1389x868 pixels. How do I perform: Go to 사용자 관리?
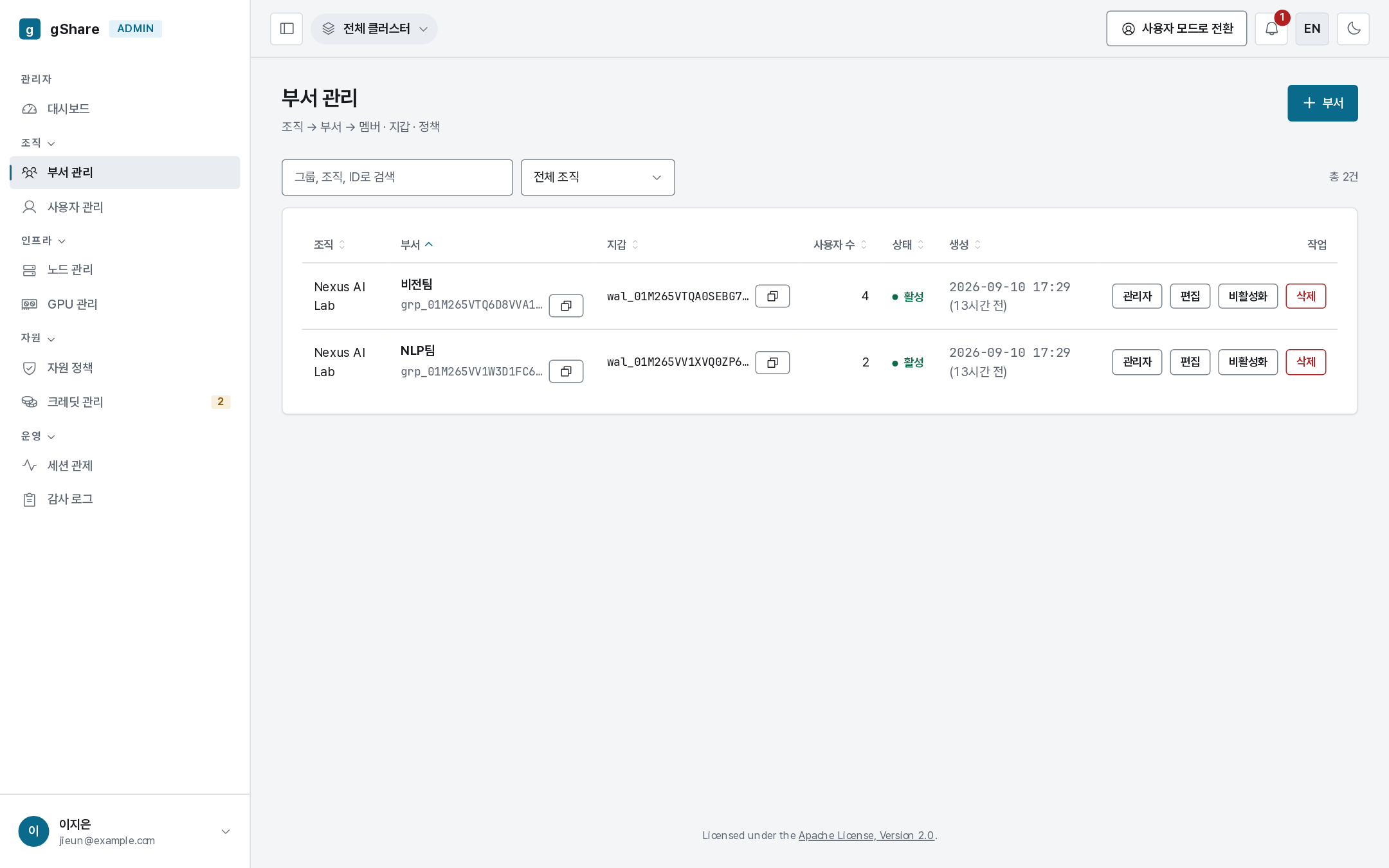tap(125, 207)
